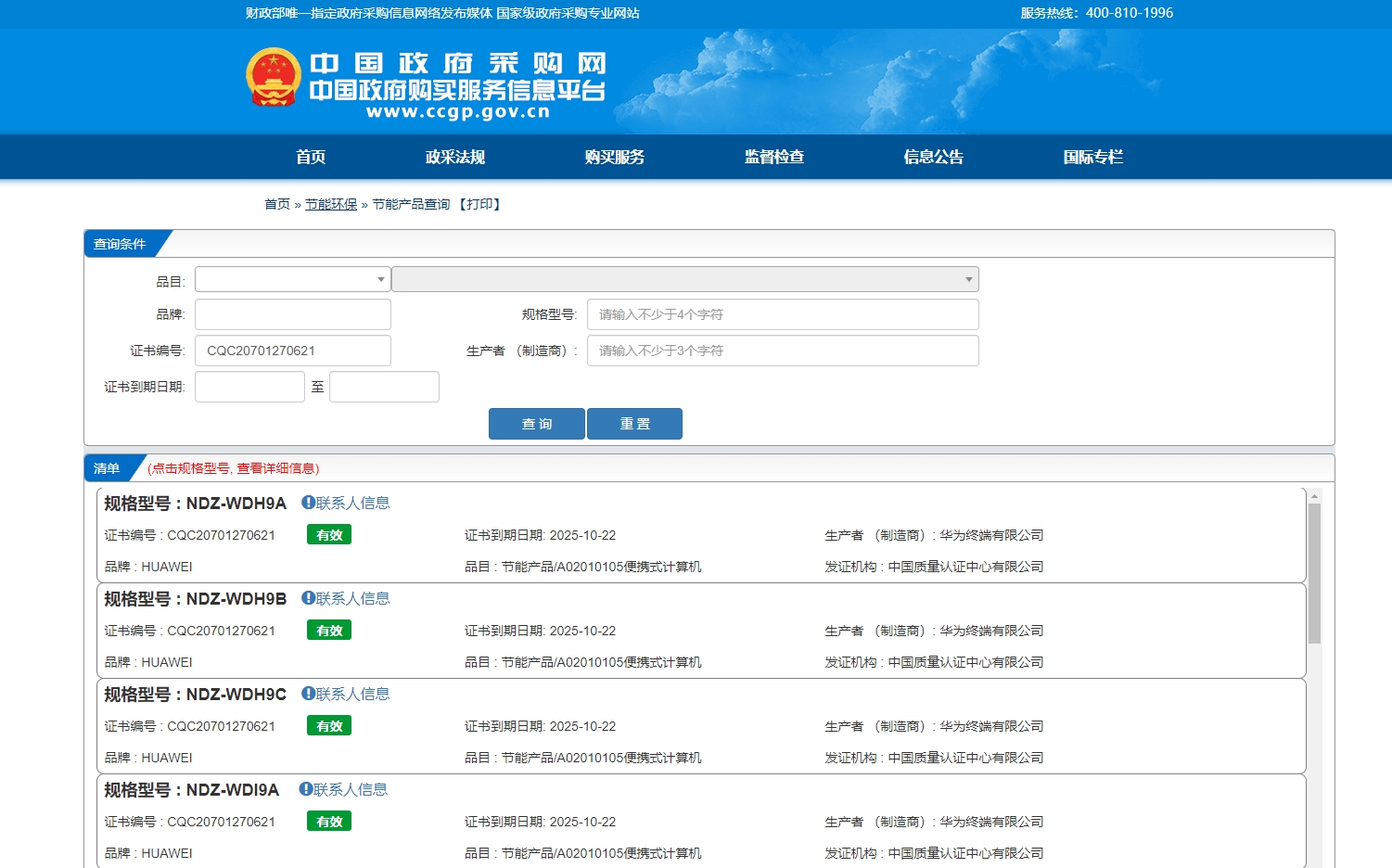Click the national emblem logo in header
Screen dimensions: 1392x868
[x=273, y=77]
